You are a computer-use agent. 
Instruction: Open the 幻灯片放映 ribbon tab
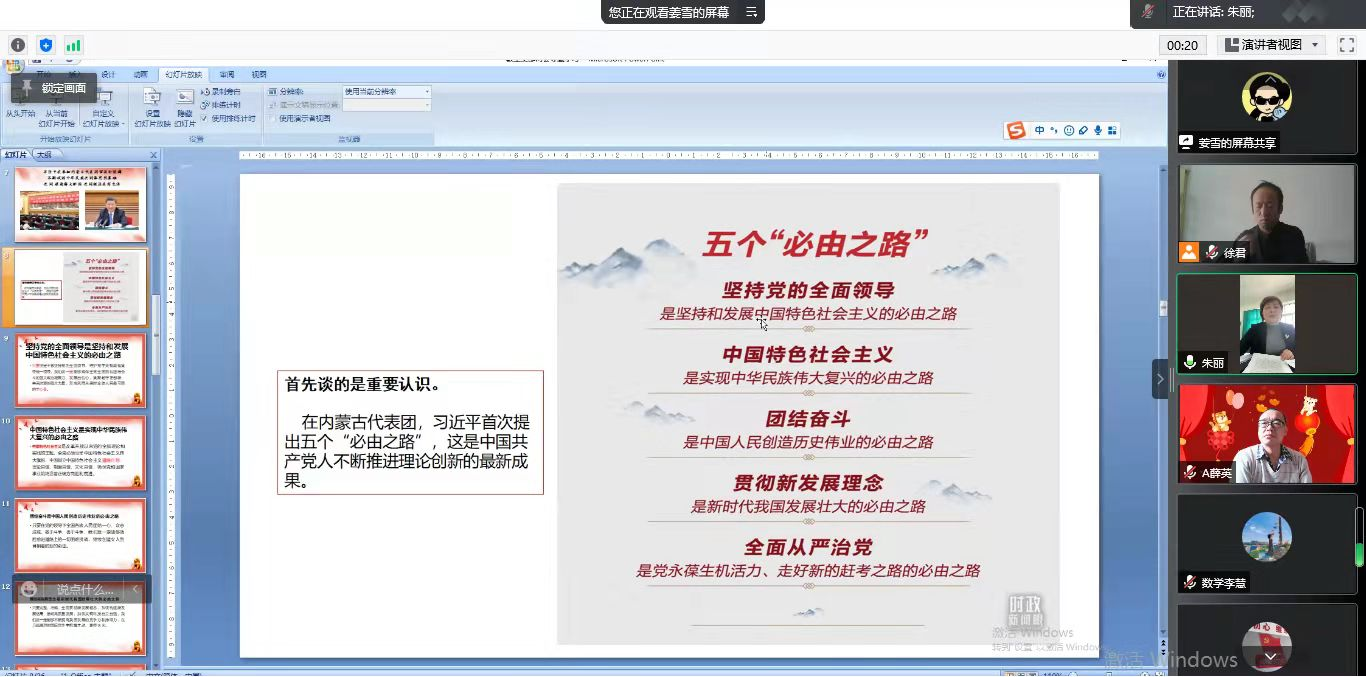pyautogui.click(x=183, y=74)
